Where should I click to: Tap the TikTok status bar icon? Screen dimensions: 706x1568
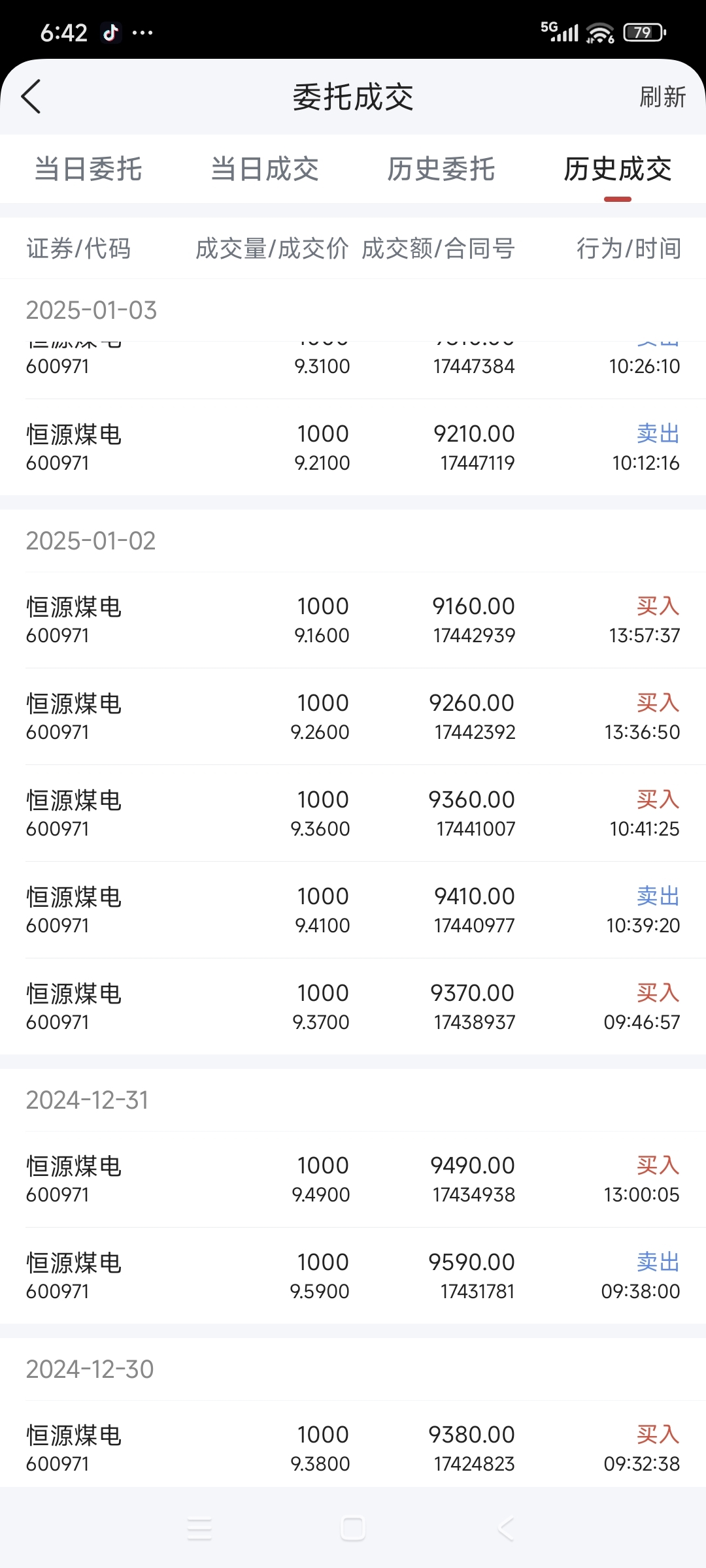pyautogui.click(x=110, y=32)
